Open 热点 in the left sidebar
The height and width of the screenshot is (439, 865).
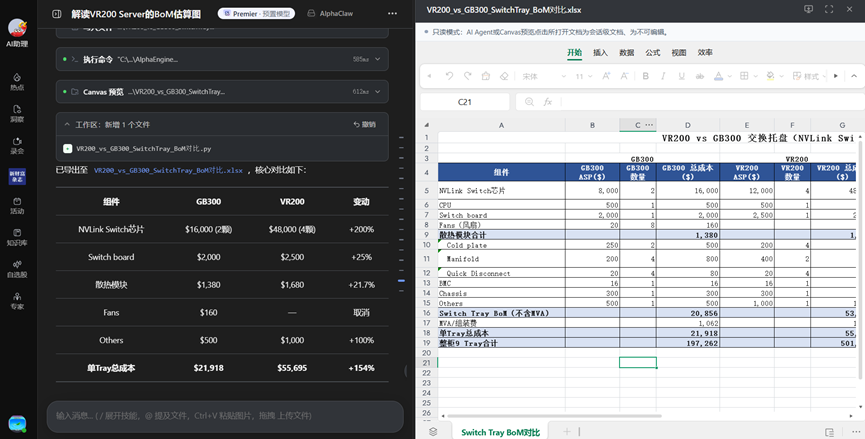17,82
